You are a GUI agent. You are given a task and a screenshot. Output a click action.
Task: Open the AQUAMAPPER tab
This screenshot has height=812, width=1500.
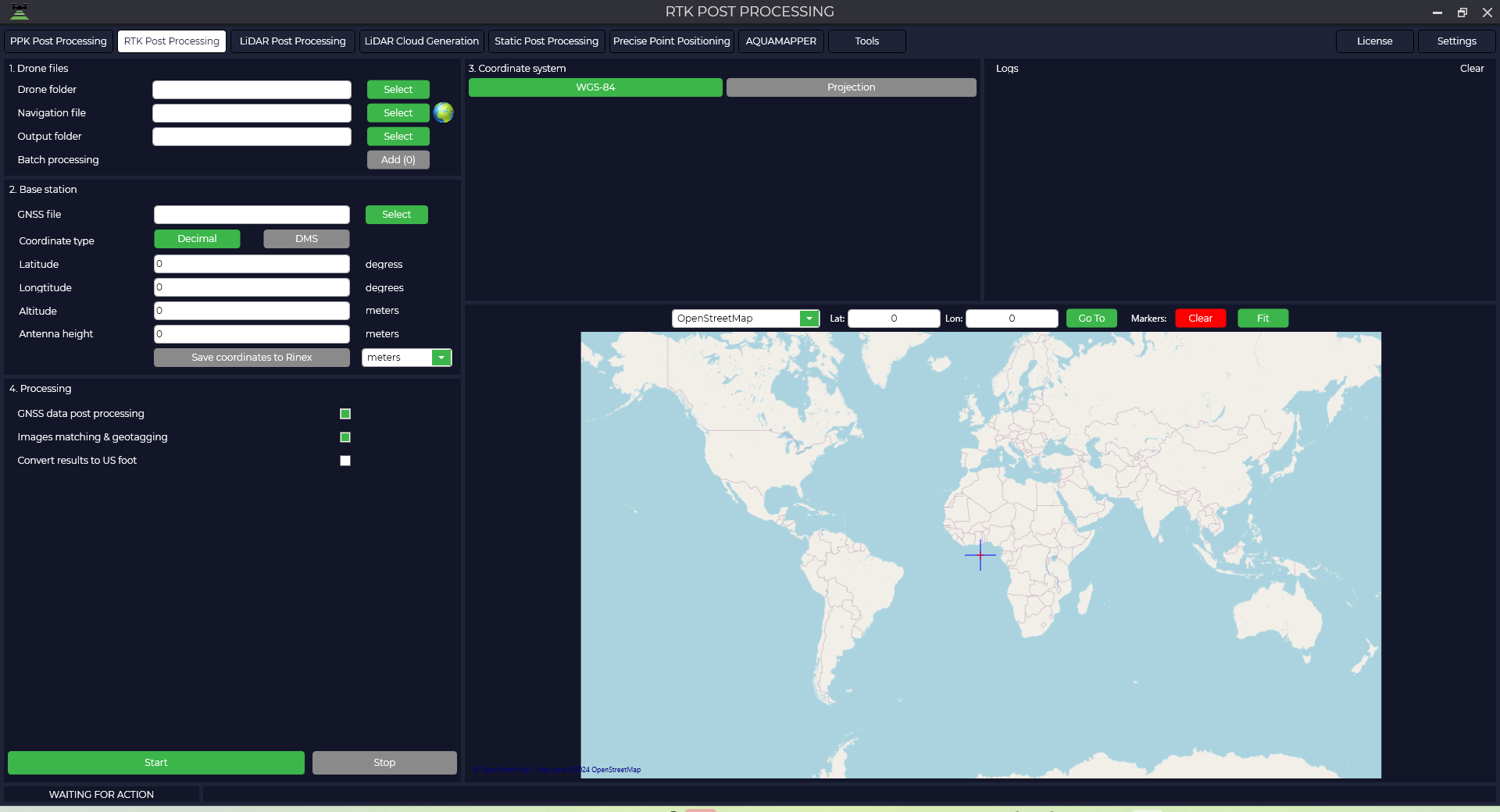coord(781,41)
